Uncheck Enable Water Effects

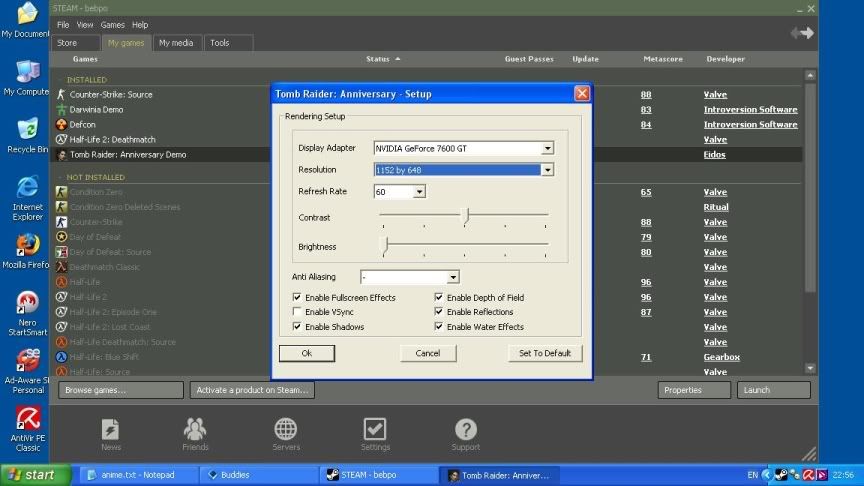tap(439, 327)
